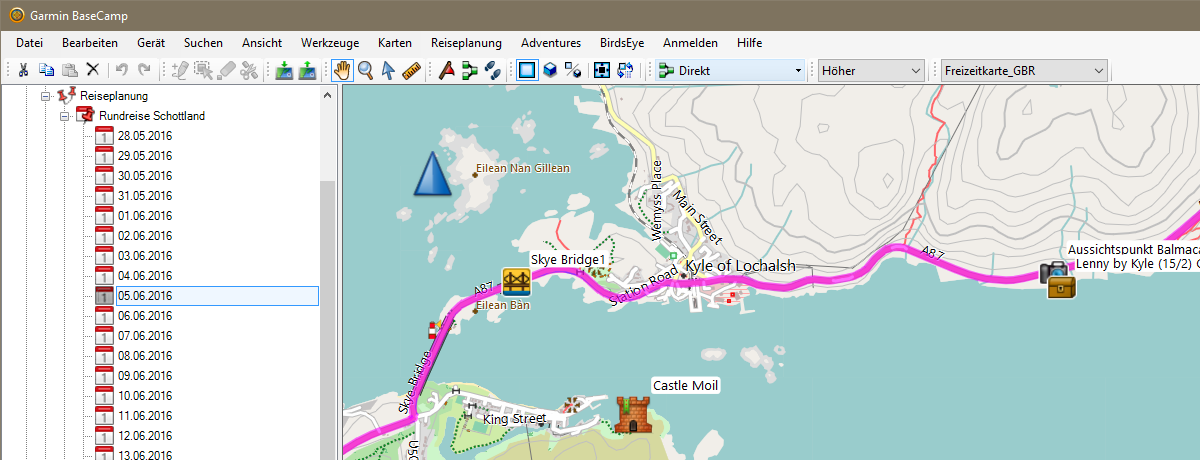The width and height of the screenshot is (1200, 460).
Task: Click the Reiseplanung folder label
Action: 114,96
